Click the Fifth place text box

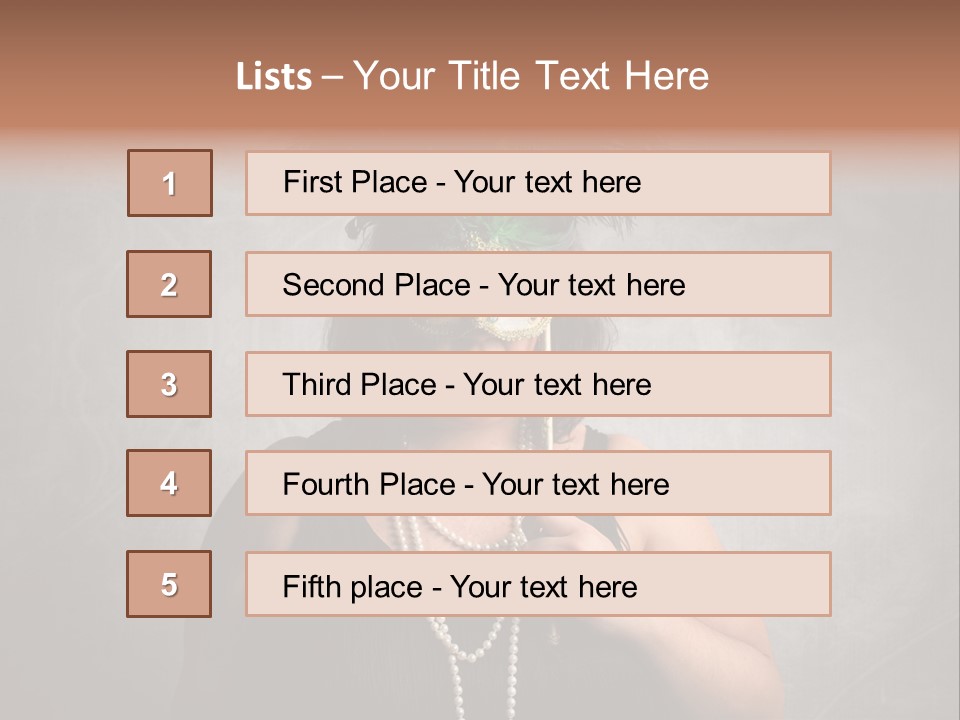(538, 584)
